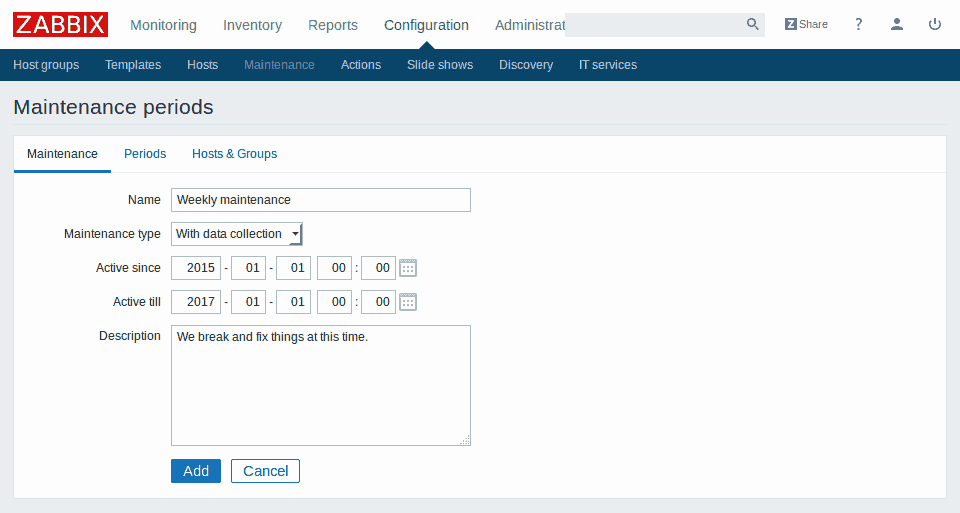The width and height of the screenshot is (960, 513).
Task: Expand the Maintenance type dropdown
Action: (x=237, y=234)
